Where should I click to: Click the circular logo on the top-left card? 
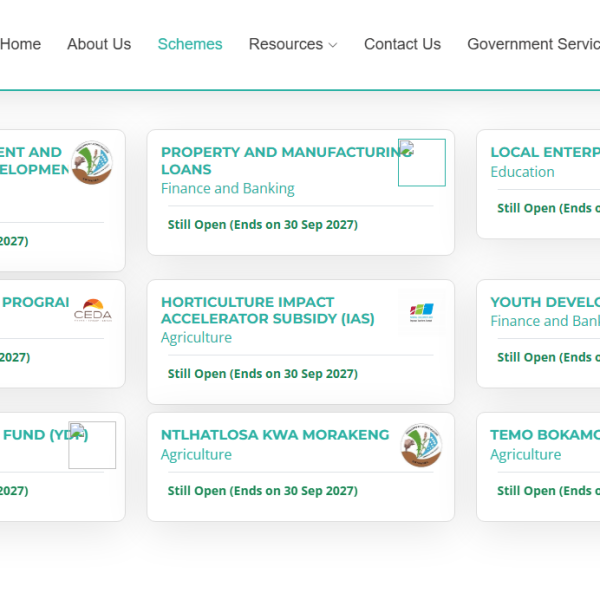(x=92, y=163)
